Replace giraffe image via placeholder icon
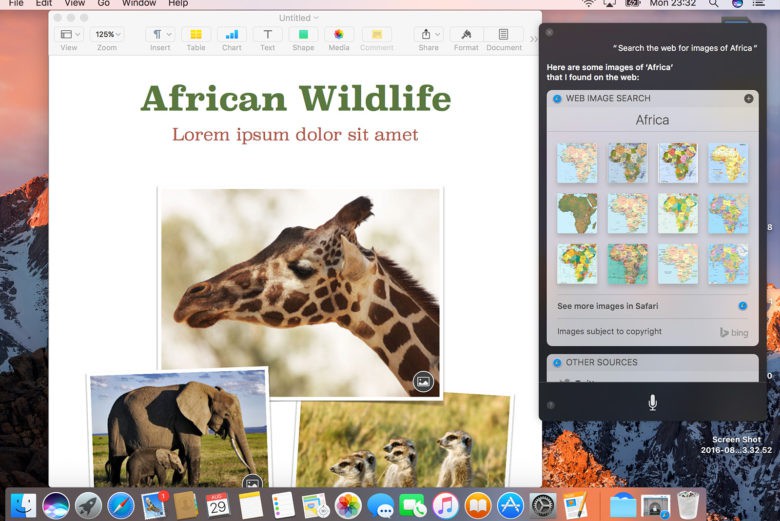Screen dimensions: 780x521 coord(423,381)
